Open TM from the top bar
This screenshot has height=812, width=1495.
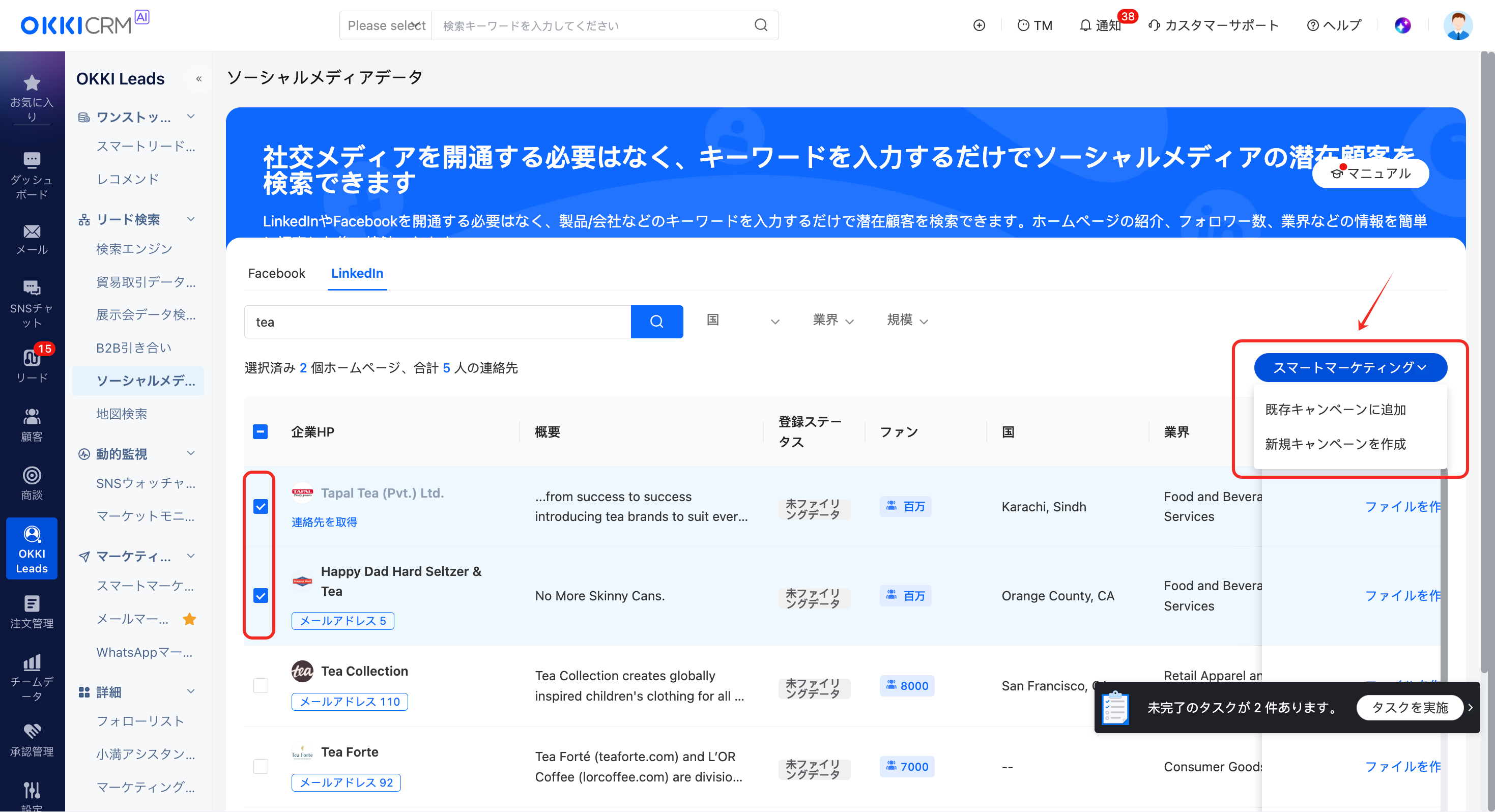(1035, 25)
